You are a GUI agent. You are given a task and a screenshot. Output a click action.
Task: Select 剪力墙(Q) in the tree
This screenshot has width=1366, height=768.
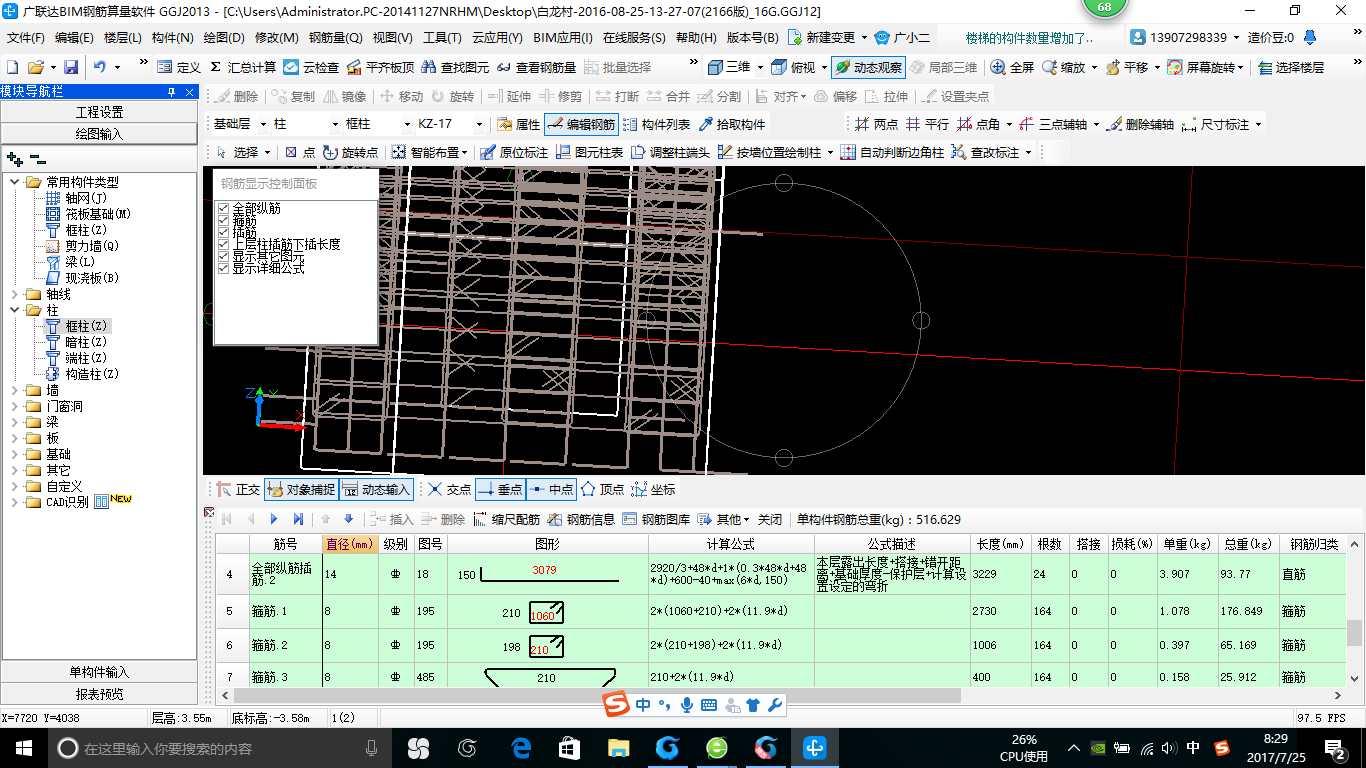click(x=92, y=246)
